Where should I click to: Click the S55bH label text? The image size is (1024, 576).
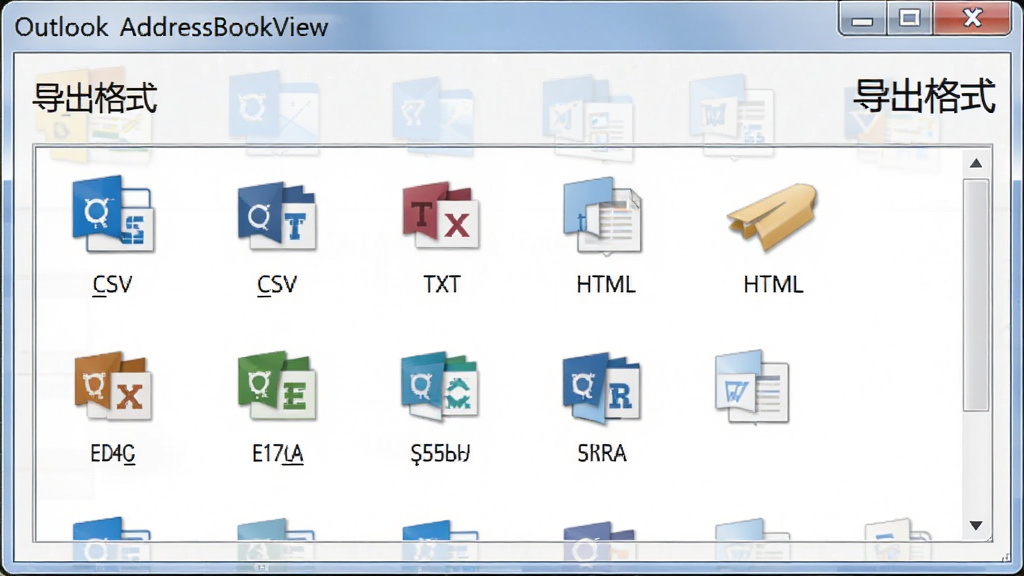coord(440,453)
